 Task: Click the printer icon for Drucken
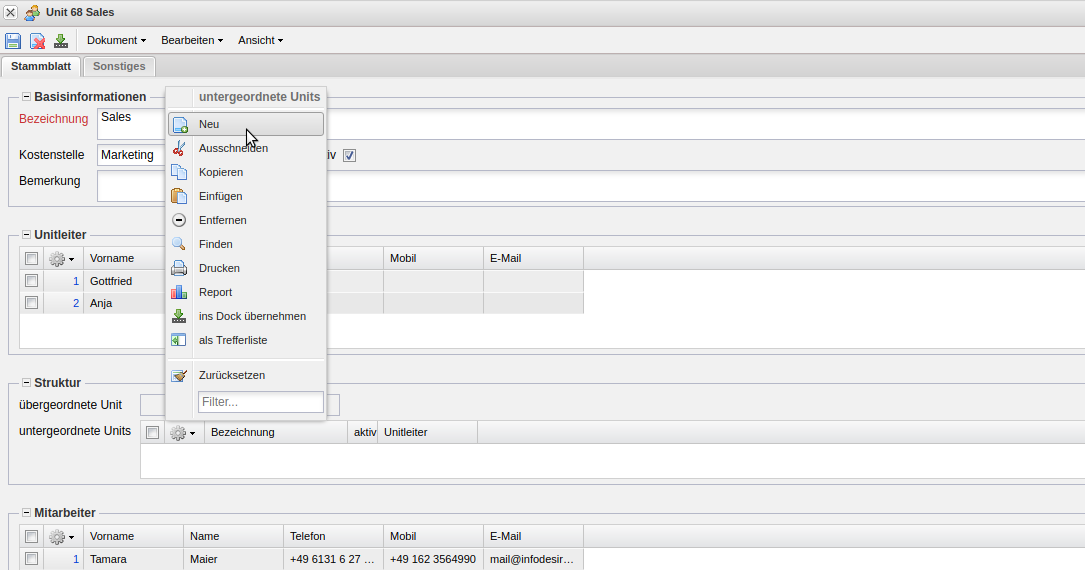[179, 268]
